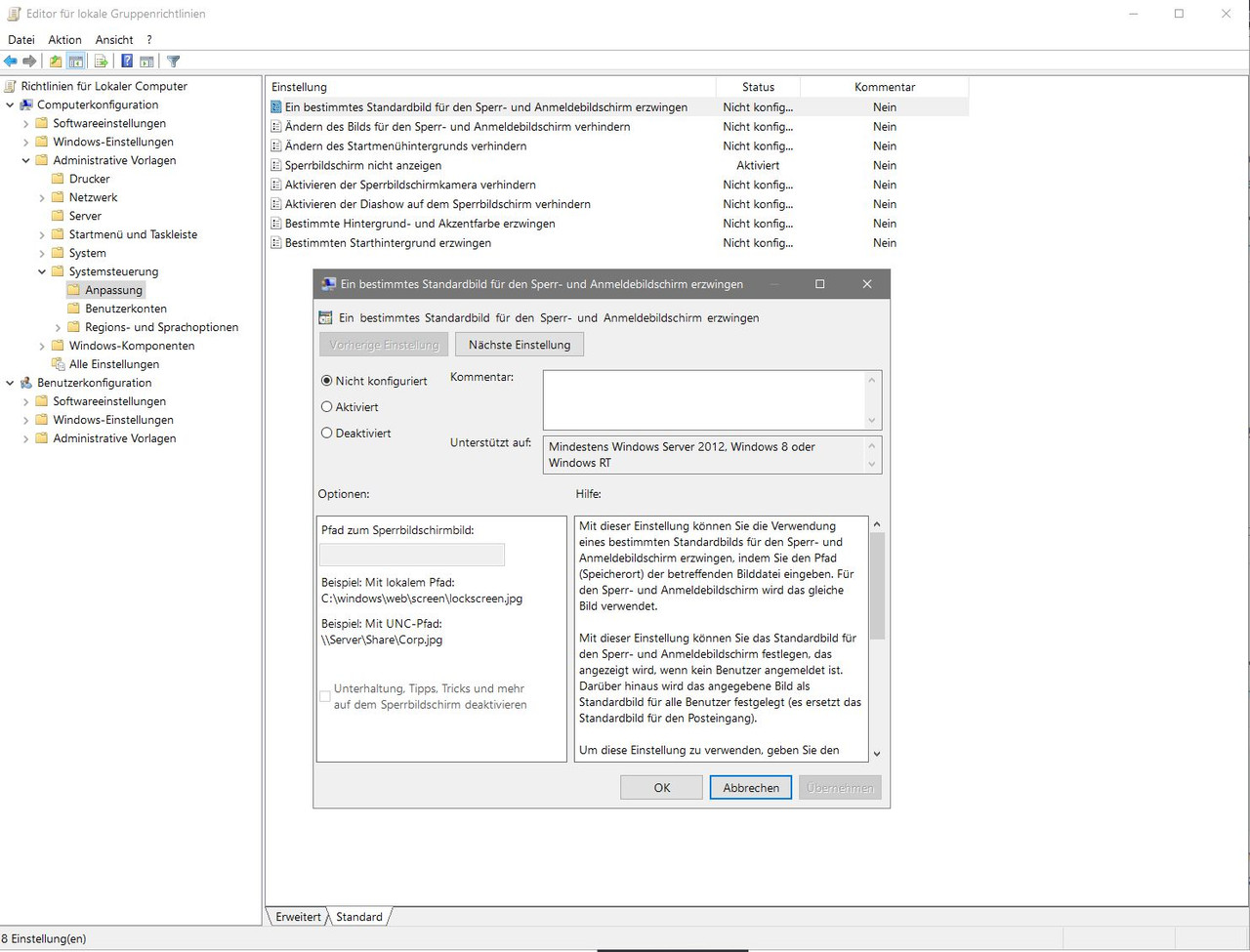Click the Benutzerkonfiguration user icon

coord(26,383)
